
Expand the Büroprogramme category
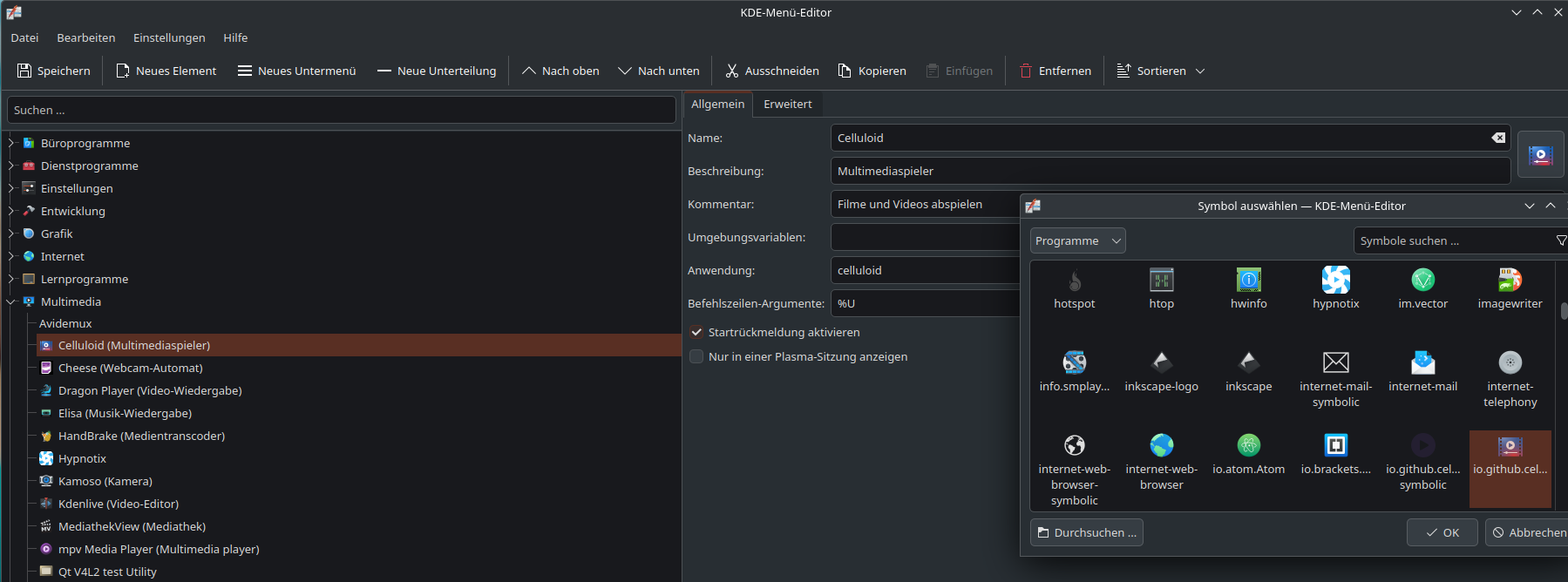(x=11, y=143)
